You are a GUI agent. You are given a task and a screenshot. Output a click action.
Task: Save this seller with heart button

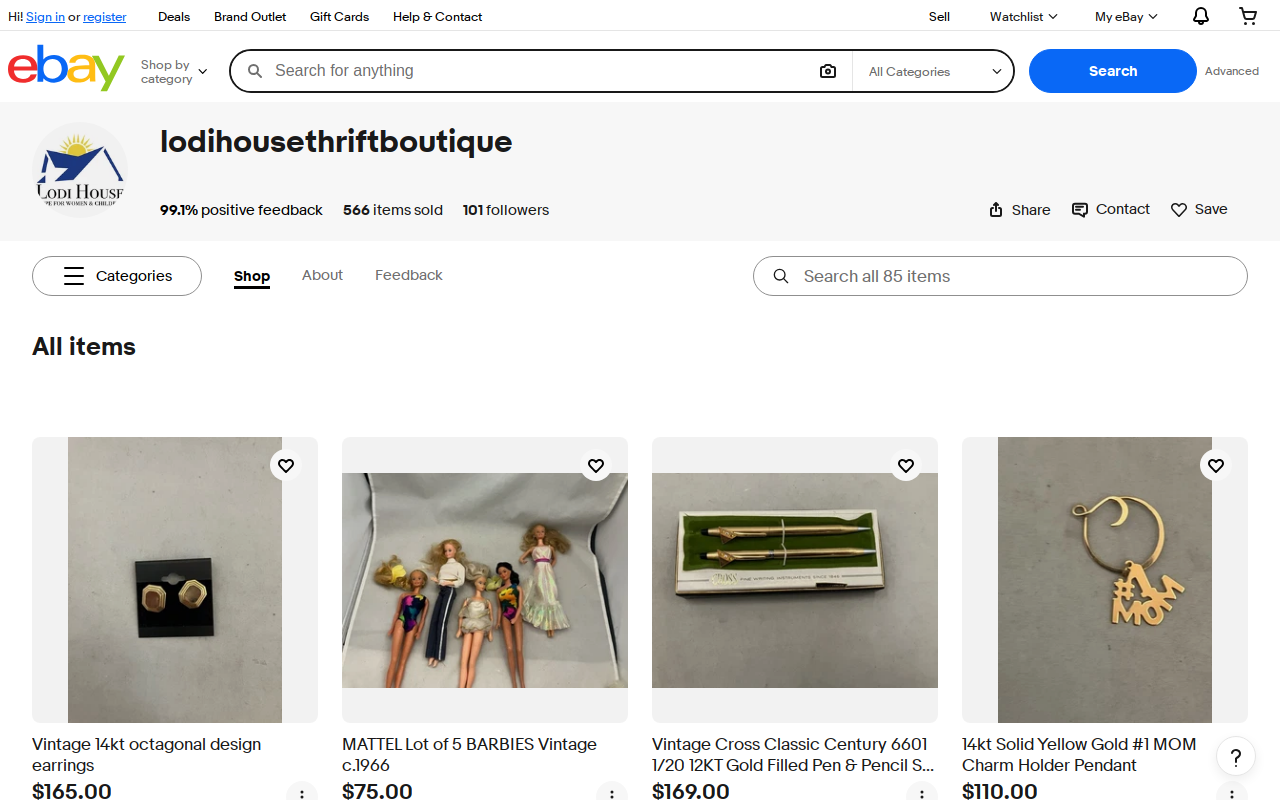(x=1199, y=209)
